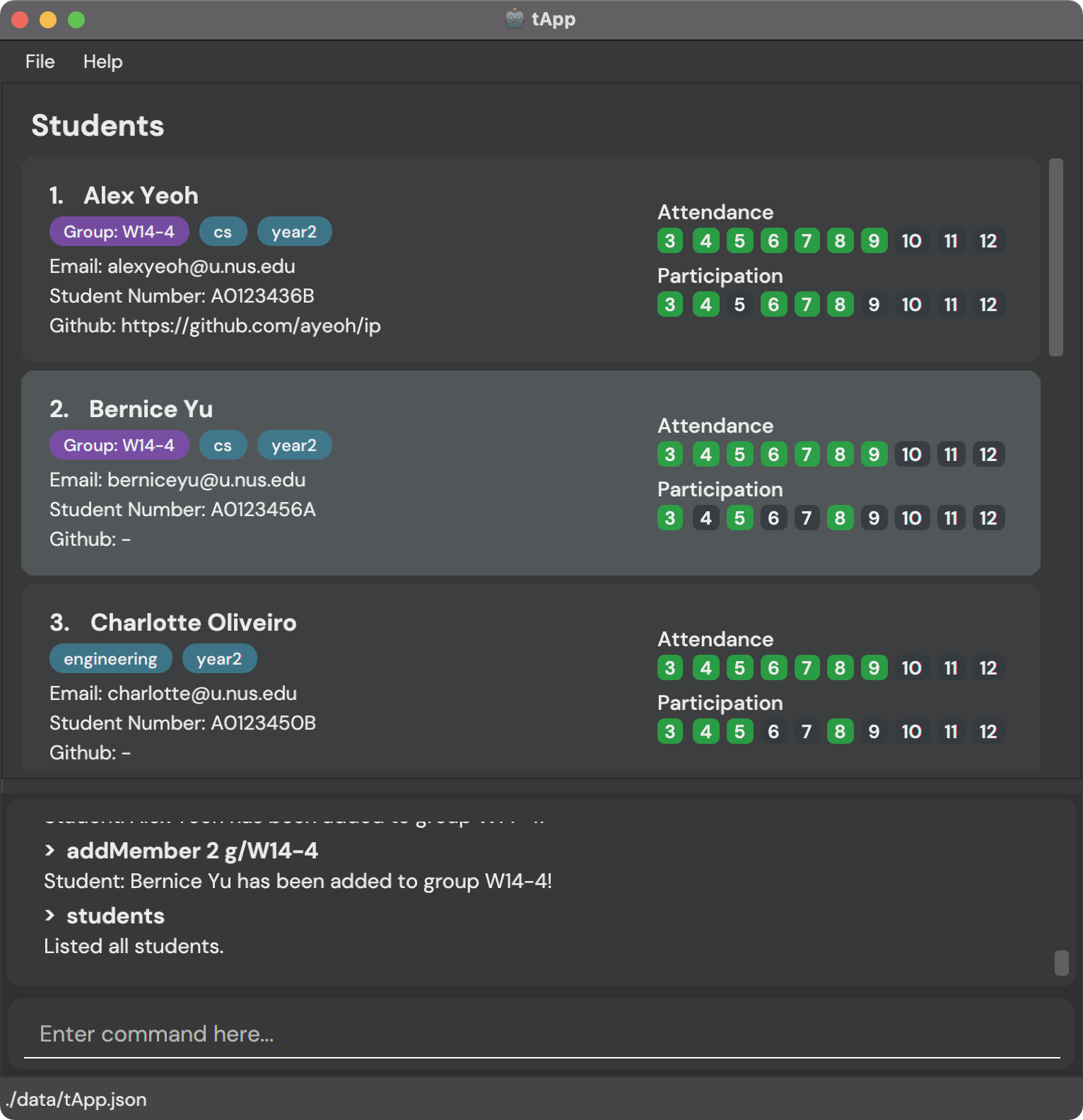Click Bernice Yu's year2 tag
This screenshot has height=1120, width=1083.
point(294,445)
